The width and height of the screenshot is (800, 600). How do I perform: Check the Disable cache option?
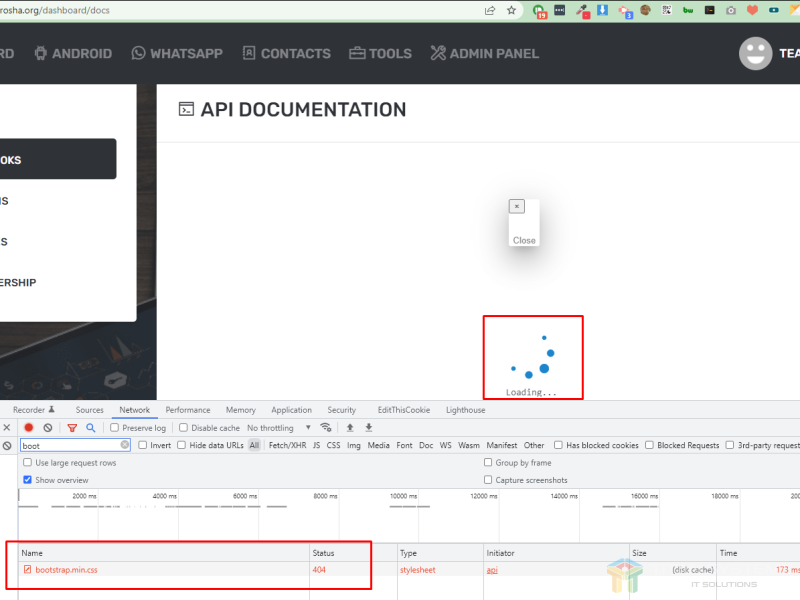coord(184,428)
